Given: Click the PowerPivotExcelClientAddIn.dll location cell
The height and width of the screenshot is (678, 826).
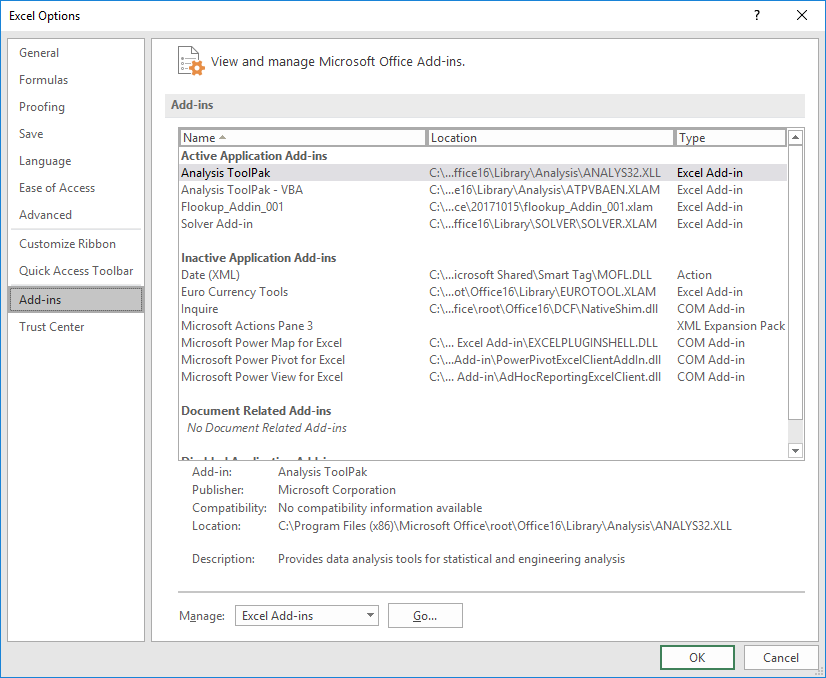Looking at the screenshot, I should tap(545, 360).
